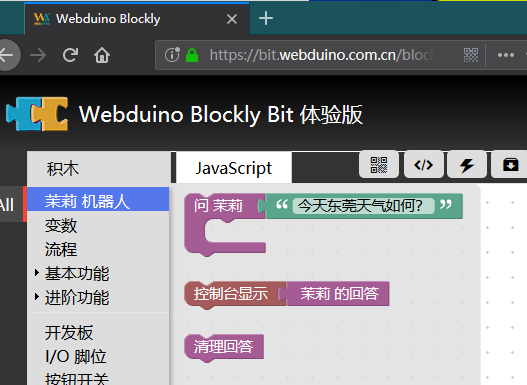Click the download/save box icon
The image size is (527, 385).
[510, 165]
